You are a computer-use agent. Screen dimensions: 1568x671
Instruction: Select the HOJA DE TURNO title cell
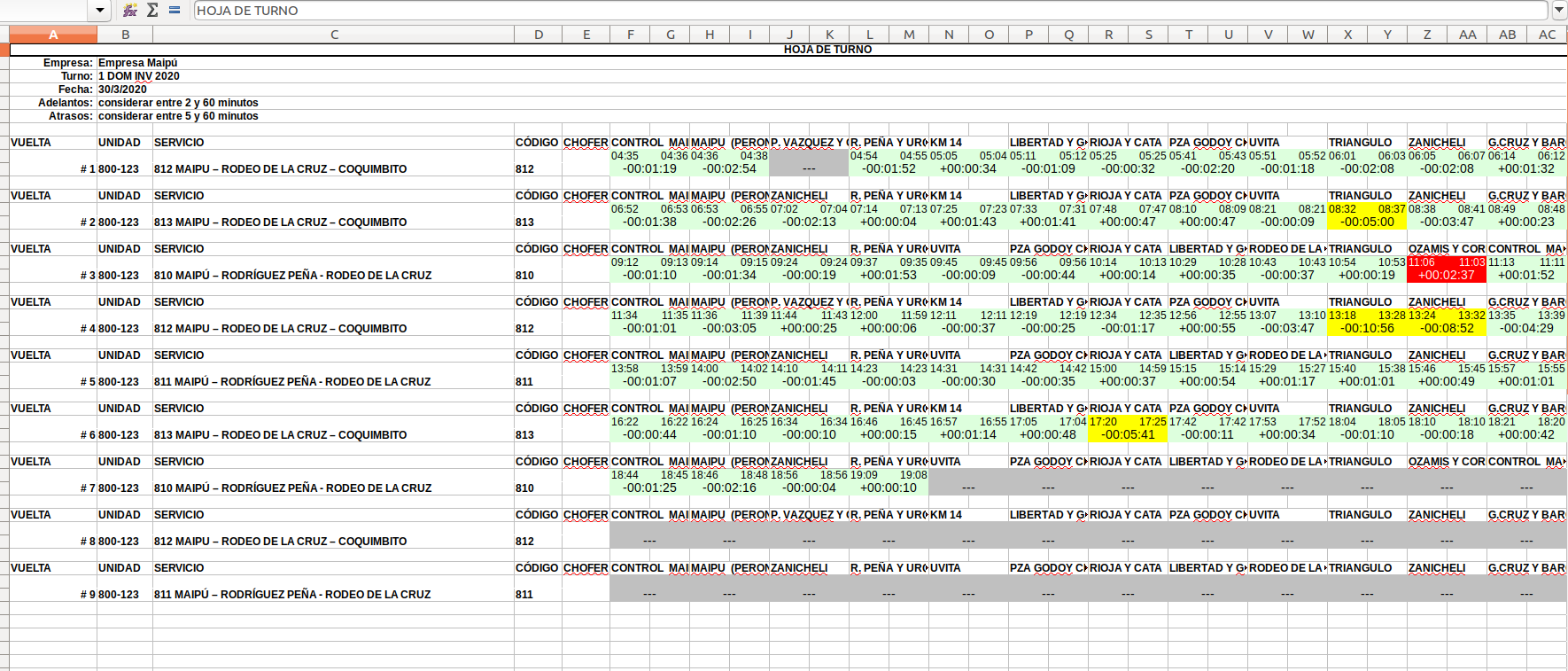827,50
